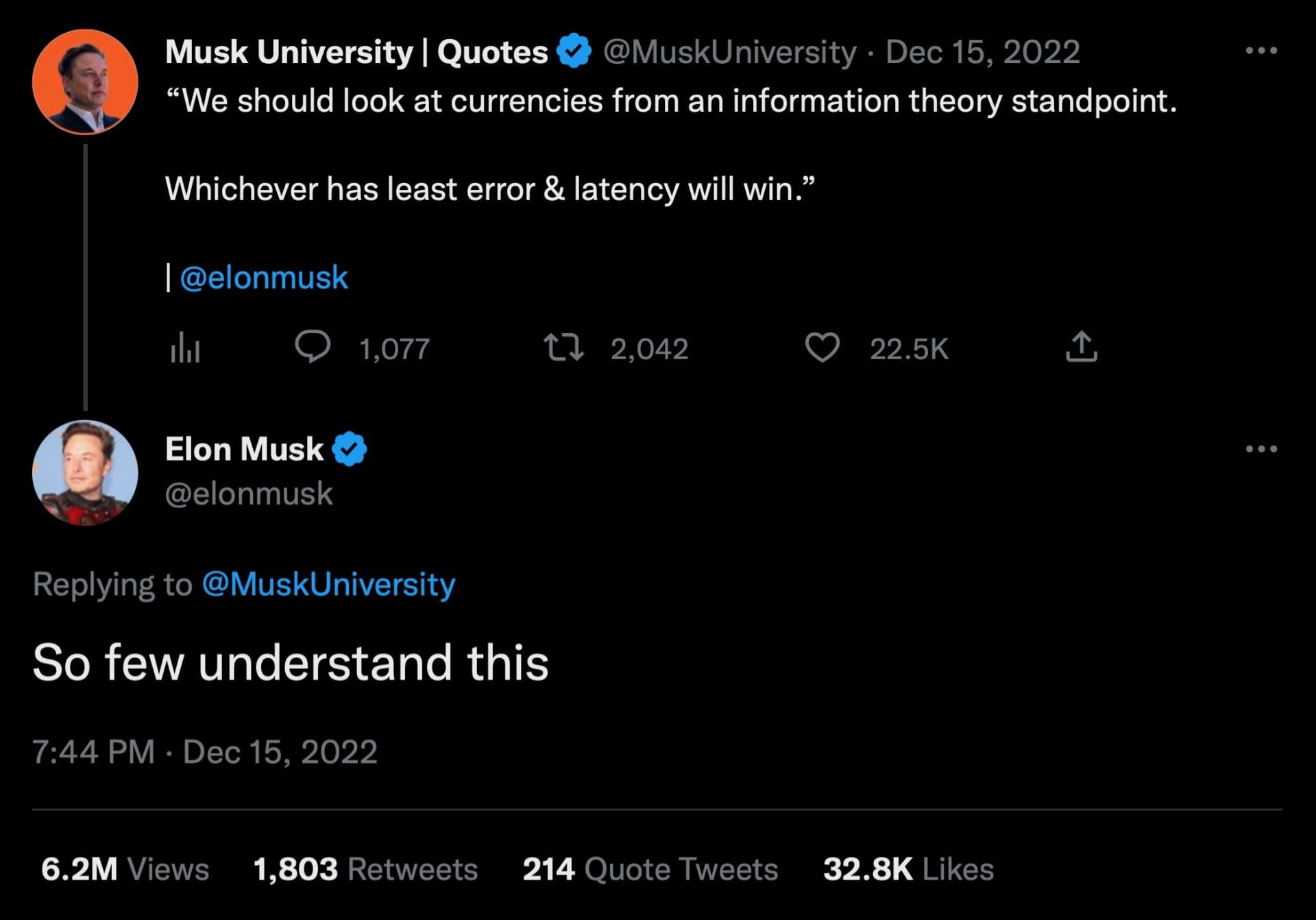Click the Elon Musk display name
The height and width of the screenshot is (920, 1316).
click(244, 450)
